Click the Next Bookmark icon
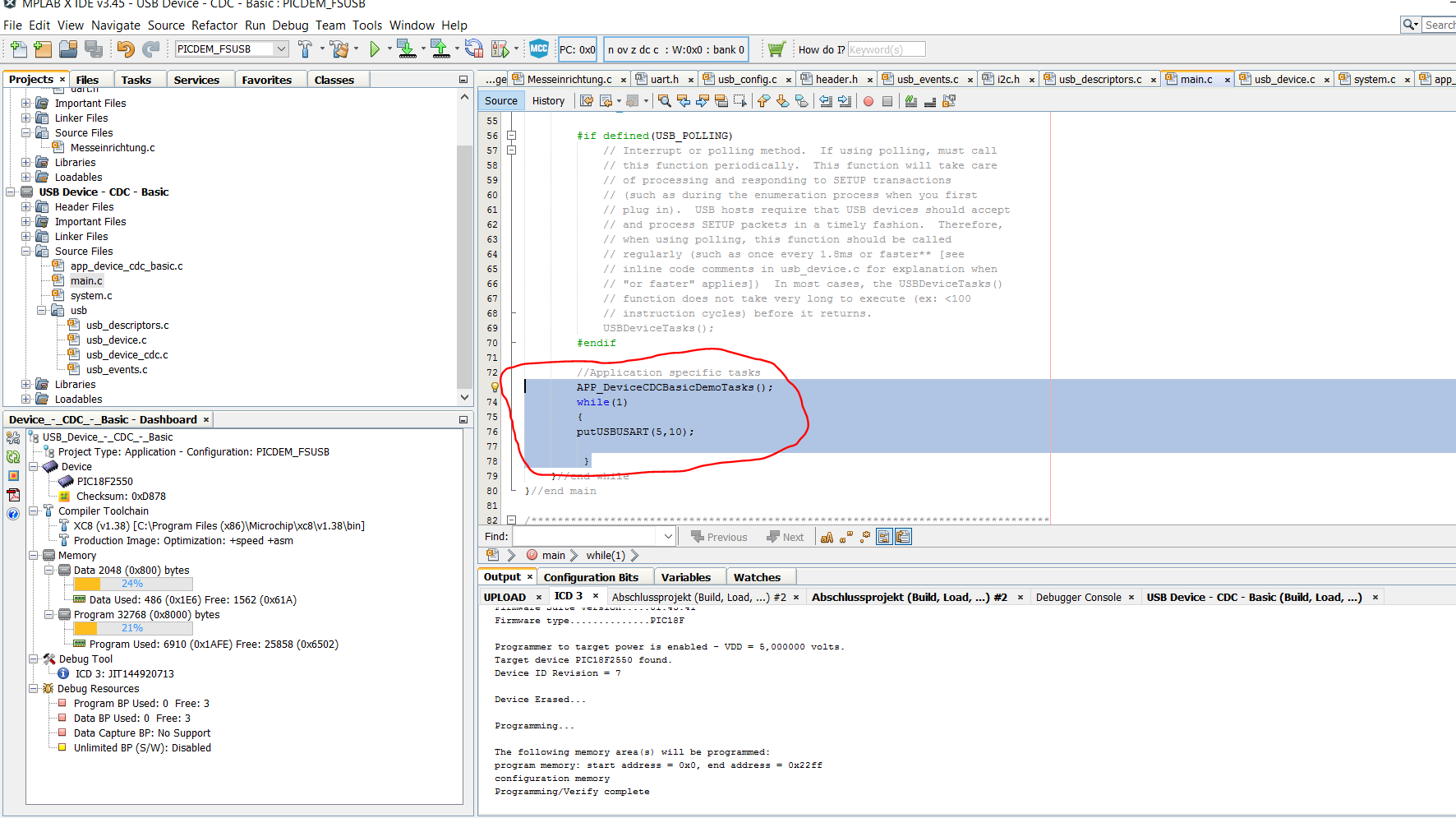The image size is (1456, 818). (782, 101)
